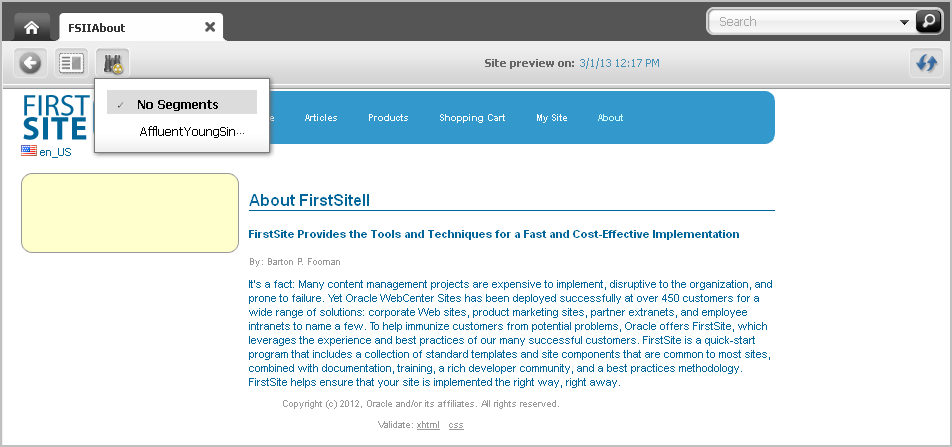Select the No Segments option

182,104
